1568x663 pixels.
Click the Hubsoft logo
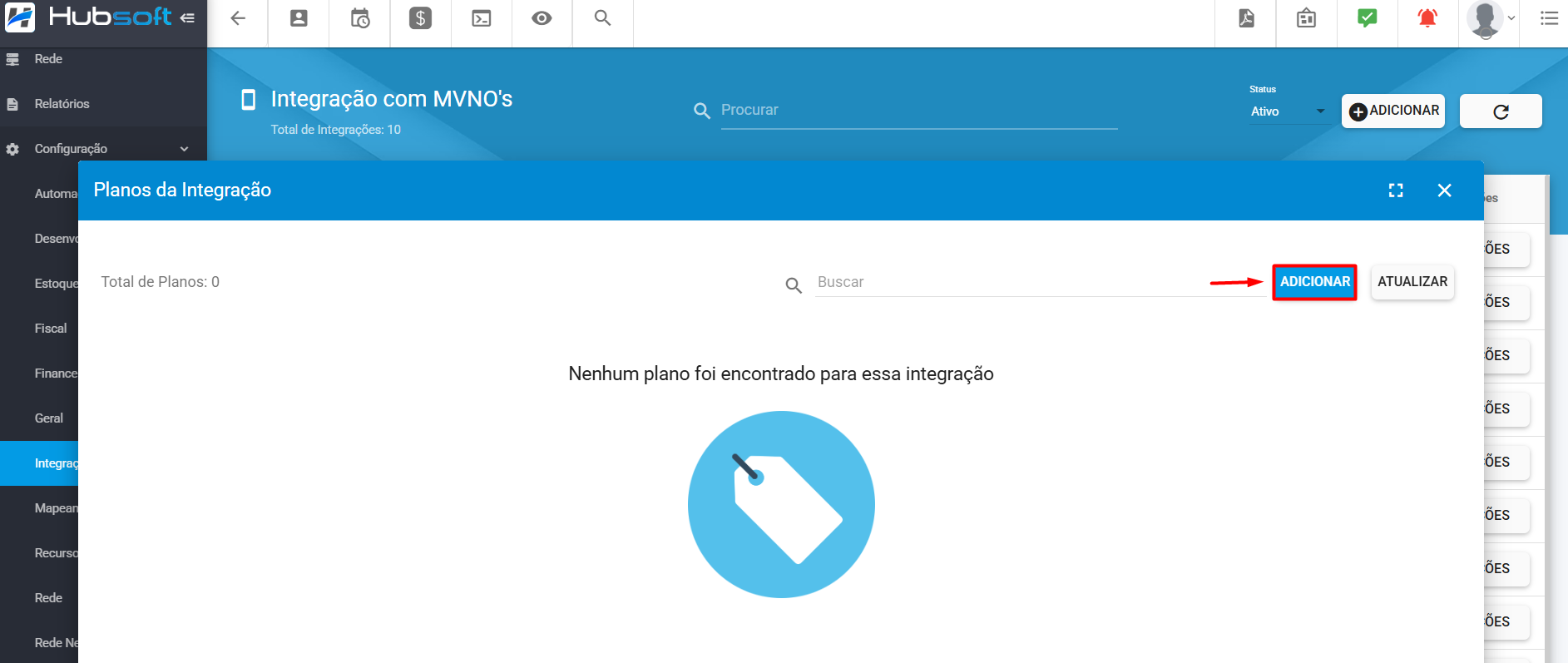88,17
